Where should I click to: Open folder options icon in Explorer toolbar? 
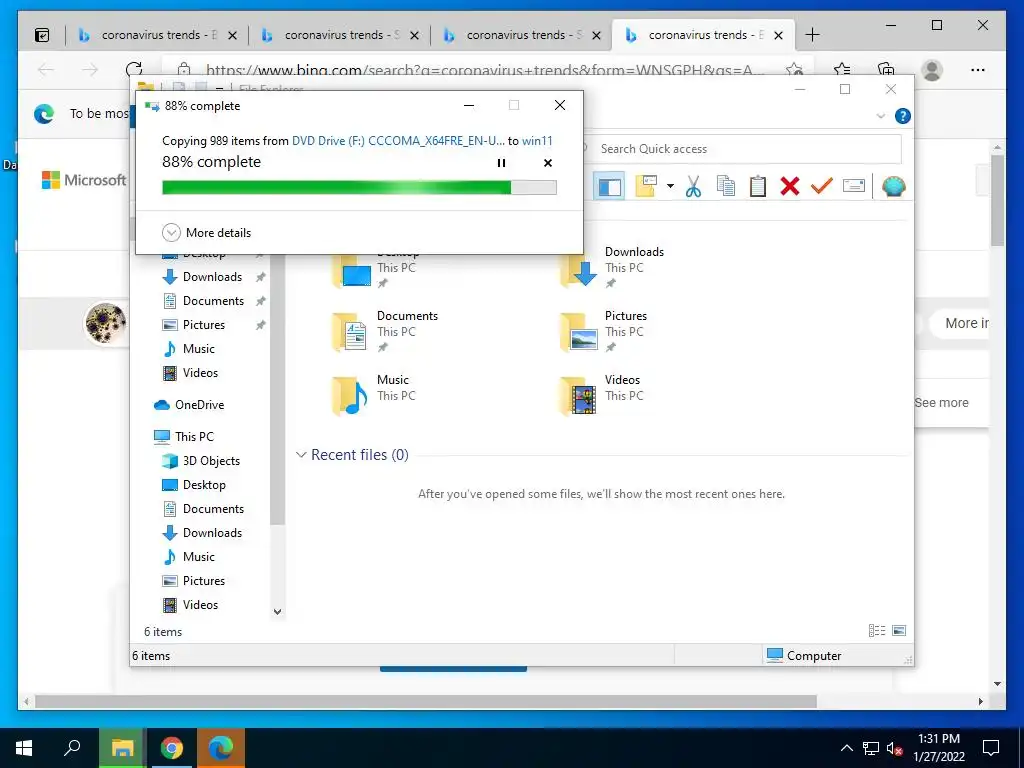point(647,186)
